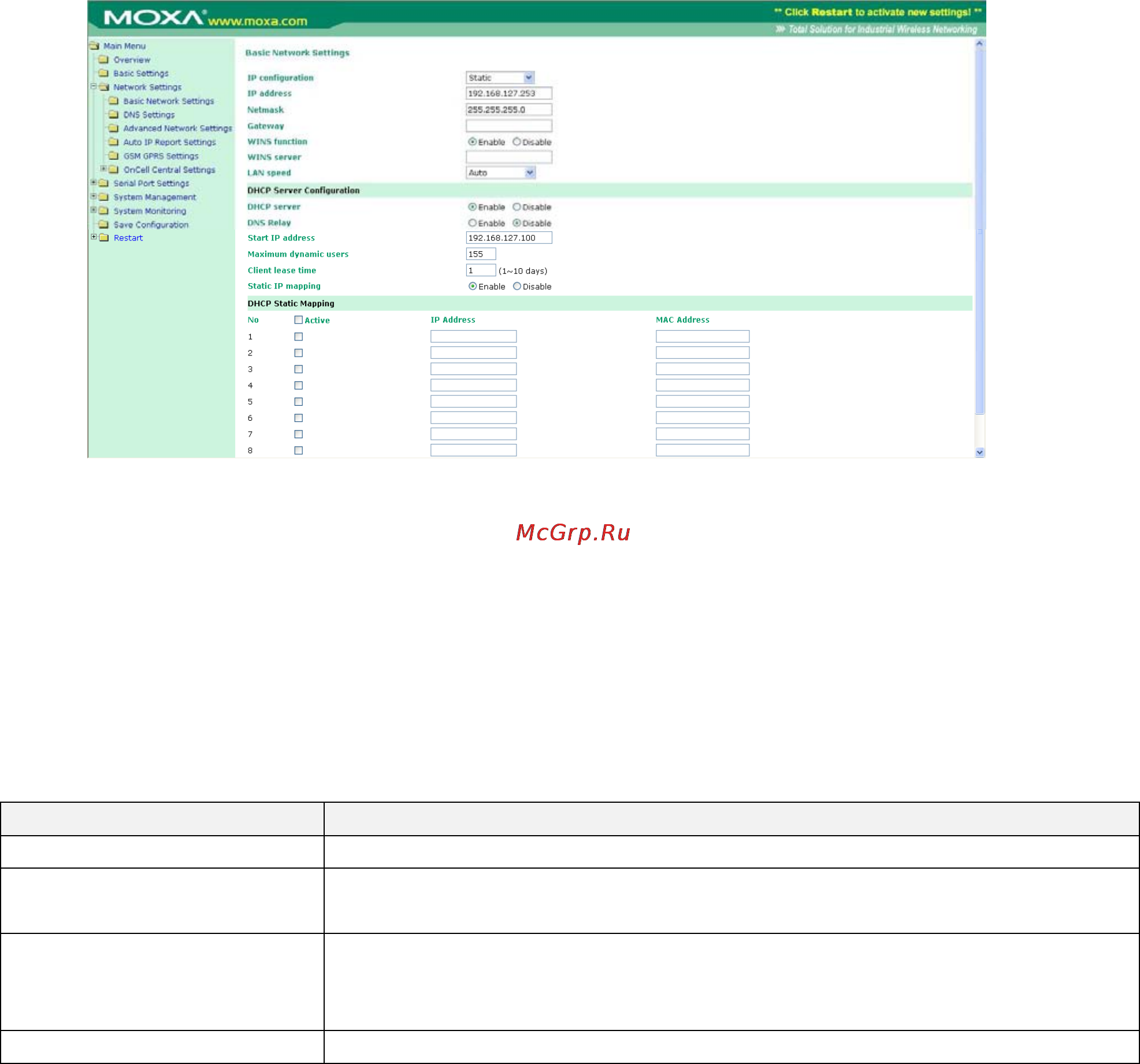Click the System Management folder icon
1140x1064 pixels.
(x=104, y=197)
